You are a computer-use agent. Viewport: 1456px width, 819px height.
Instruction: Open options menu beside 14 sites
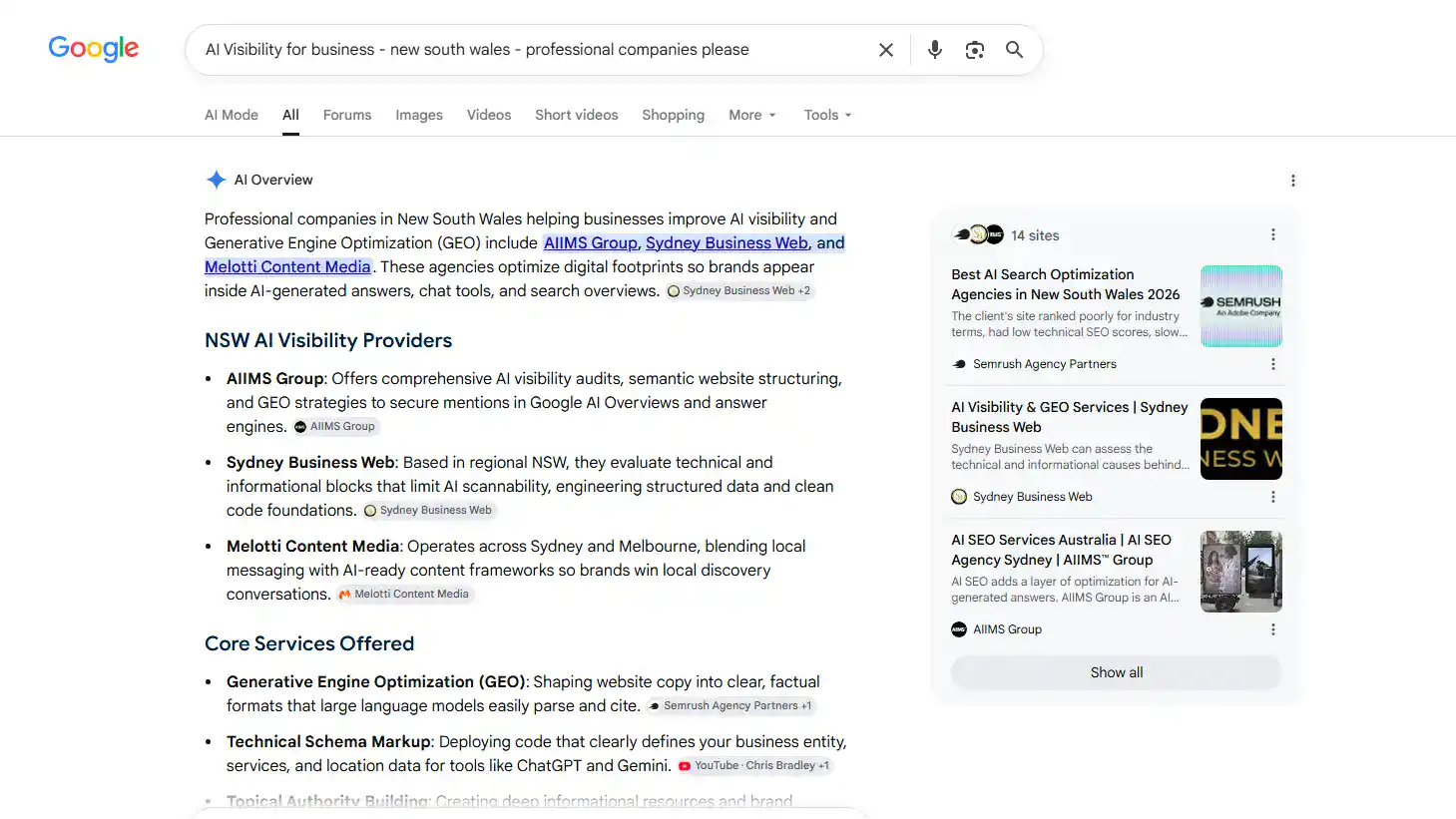1272,234
